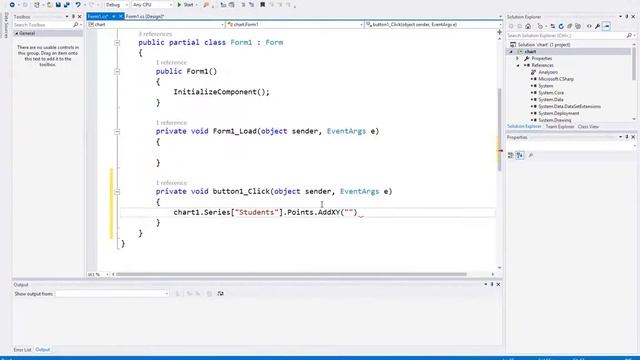
Task: Click Refresh icon in Solution Explorer
Action: tap(561, 26)
